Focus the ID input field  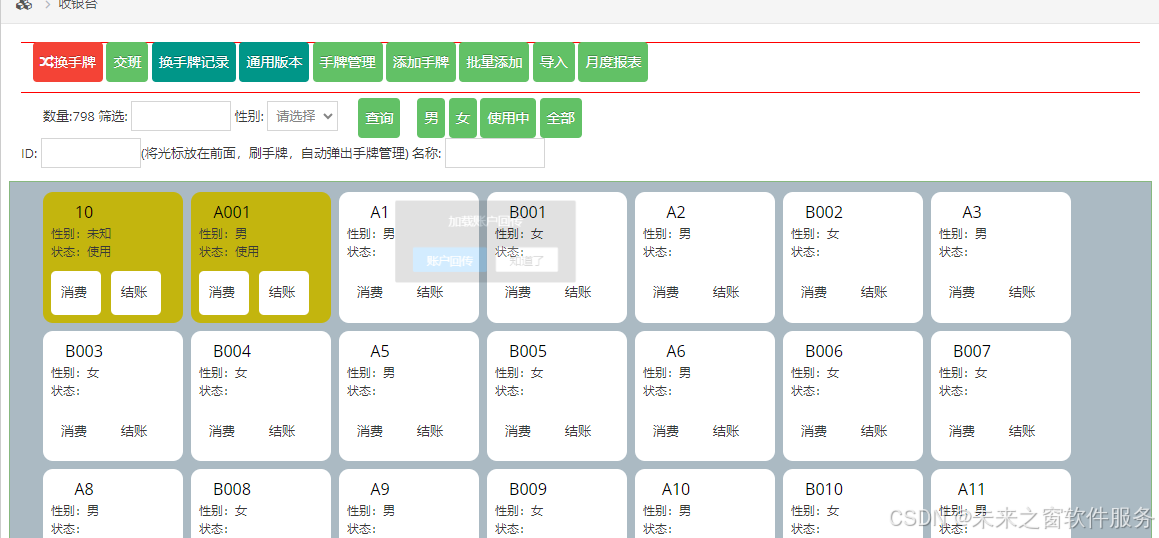pos(91,153)
